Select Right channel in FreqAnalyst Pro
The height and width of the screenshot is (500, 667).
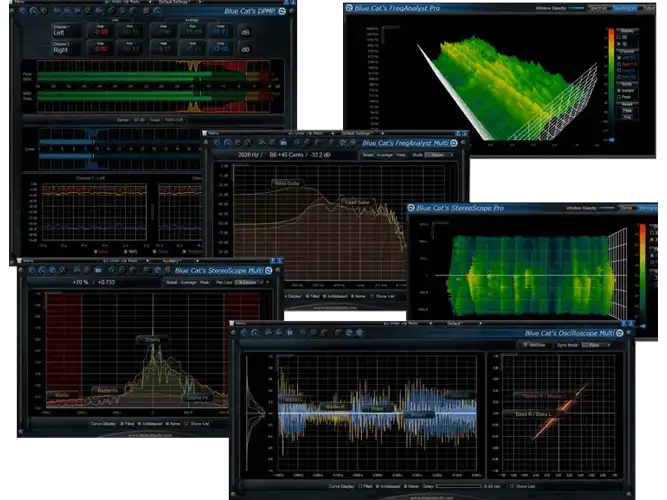627,64
